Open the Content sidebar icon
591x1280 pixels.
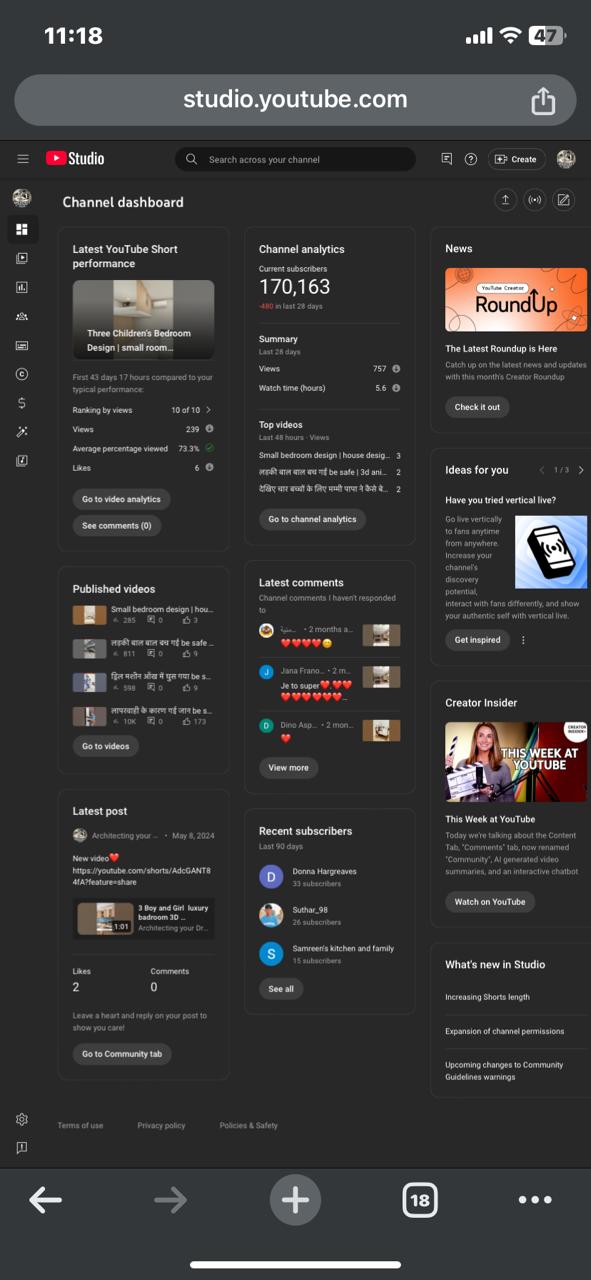pos(22,258)
